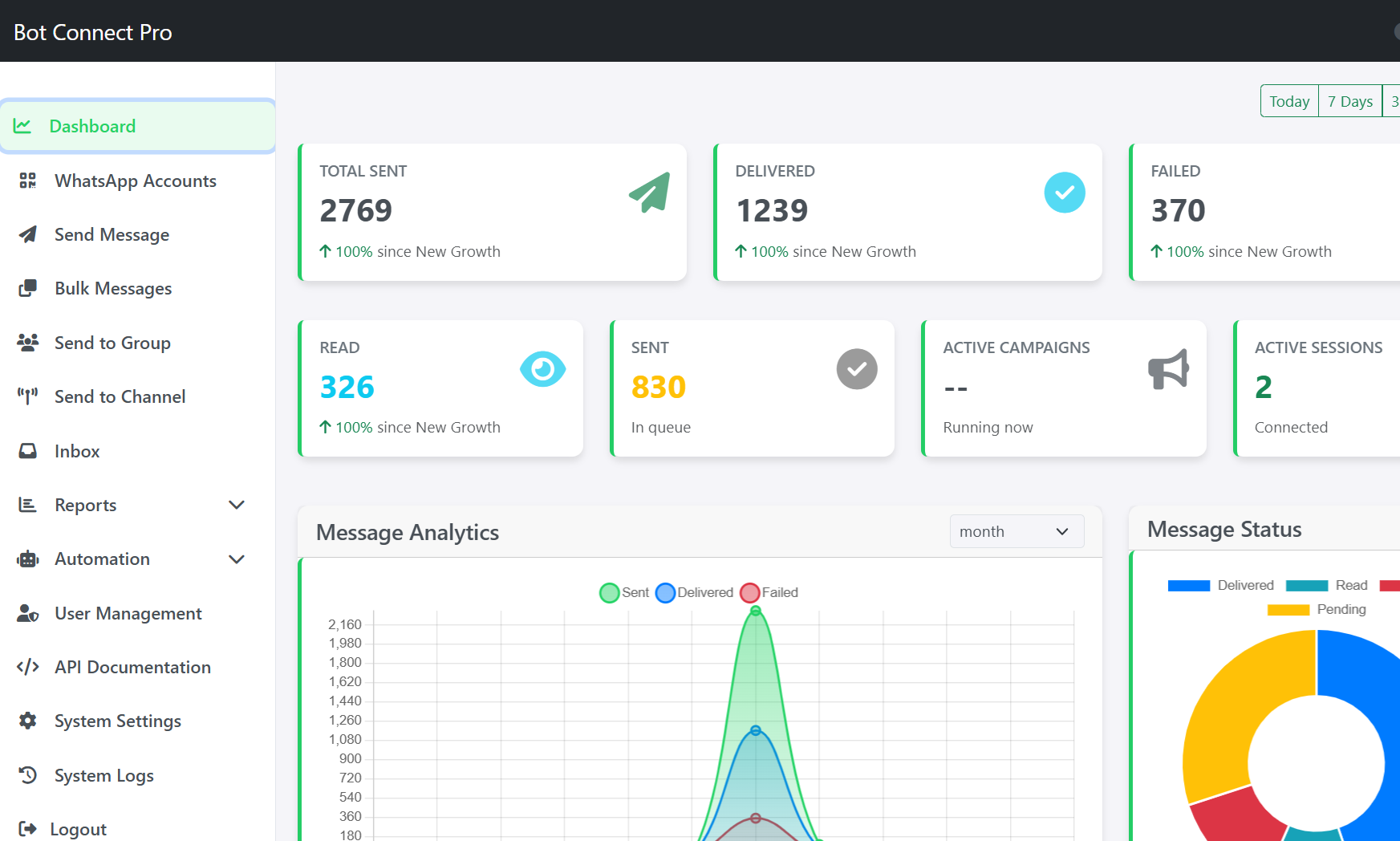Select the 7 Days date range button
The height and width of the screenshot is (841, 1400).
[x=1350, y=101]
